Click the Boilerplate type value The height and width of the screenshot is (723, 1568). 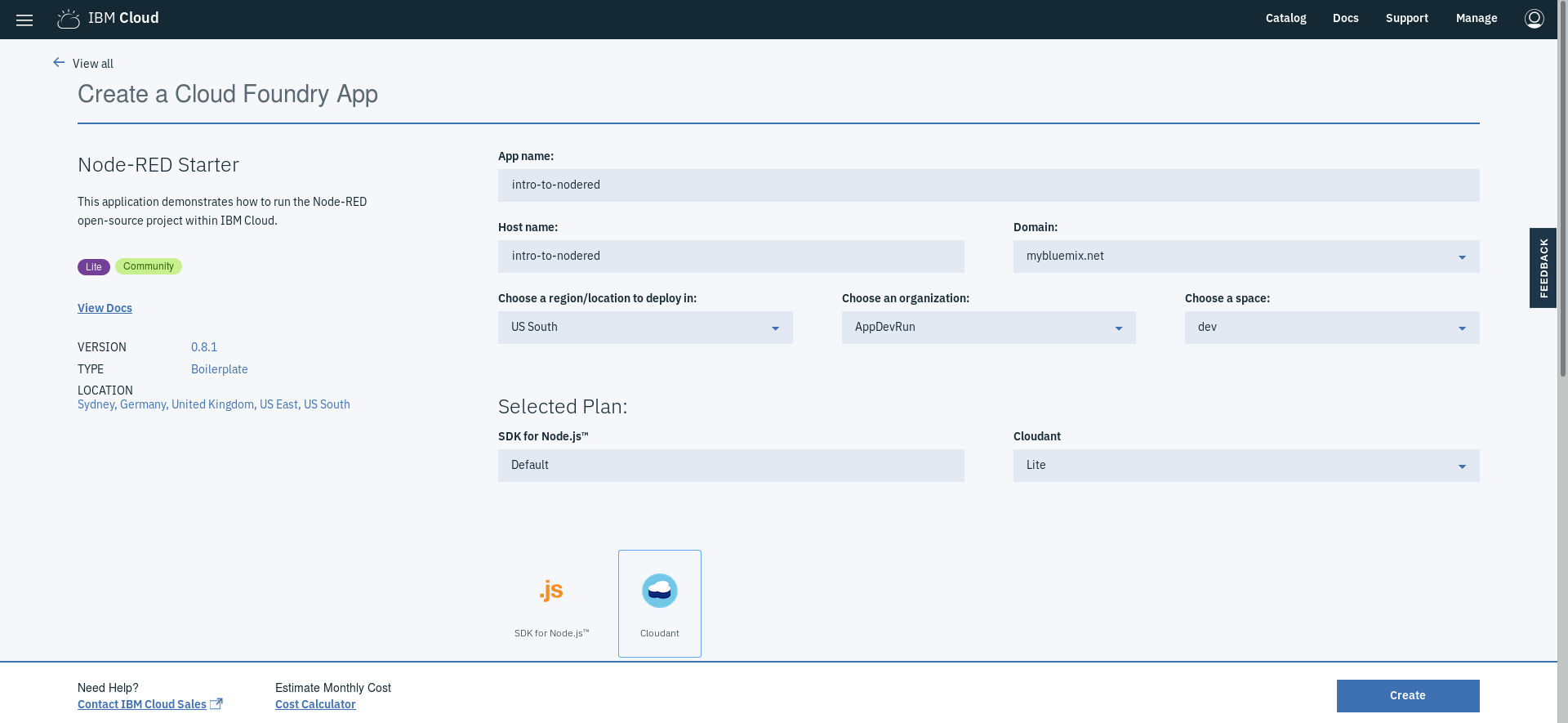pyautogui.click(x=220, y=369)
